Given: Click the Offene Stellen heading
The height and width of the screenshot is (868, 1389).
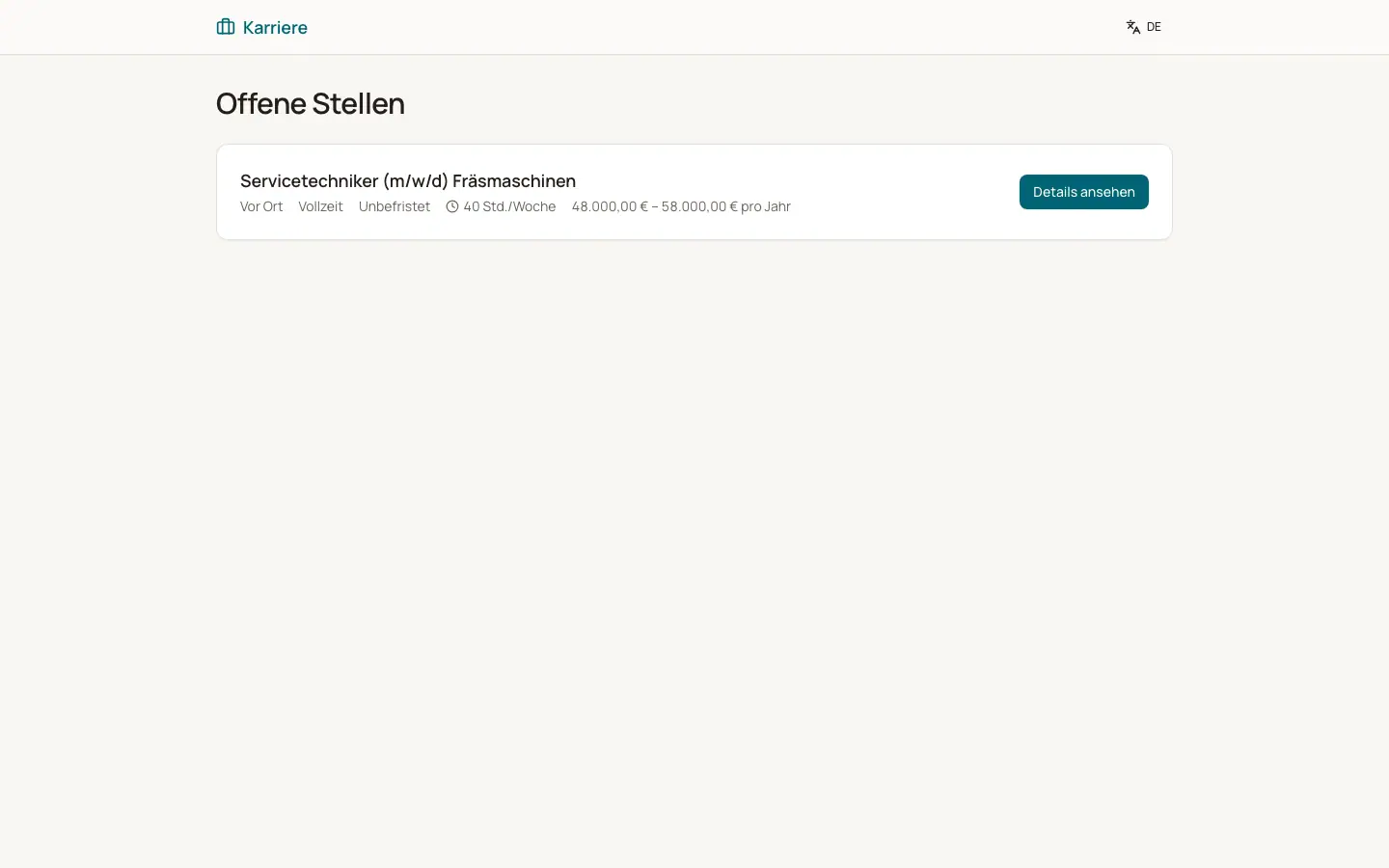Looking at the screenshot, I should tap(311, 103).
